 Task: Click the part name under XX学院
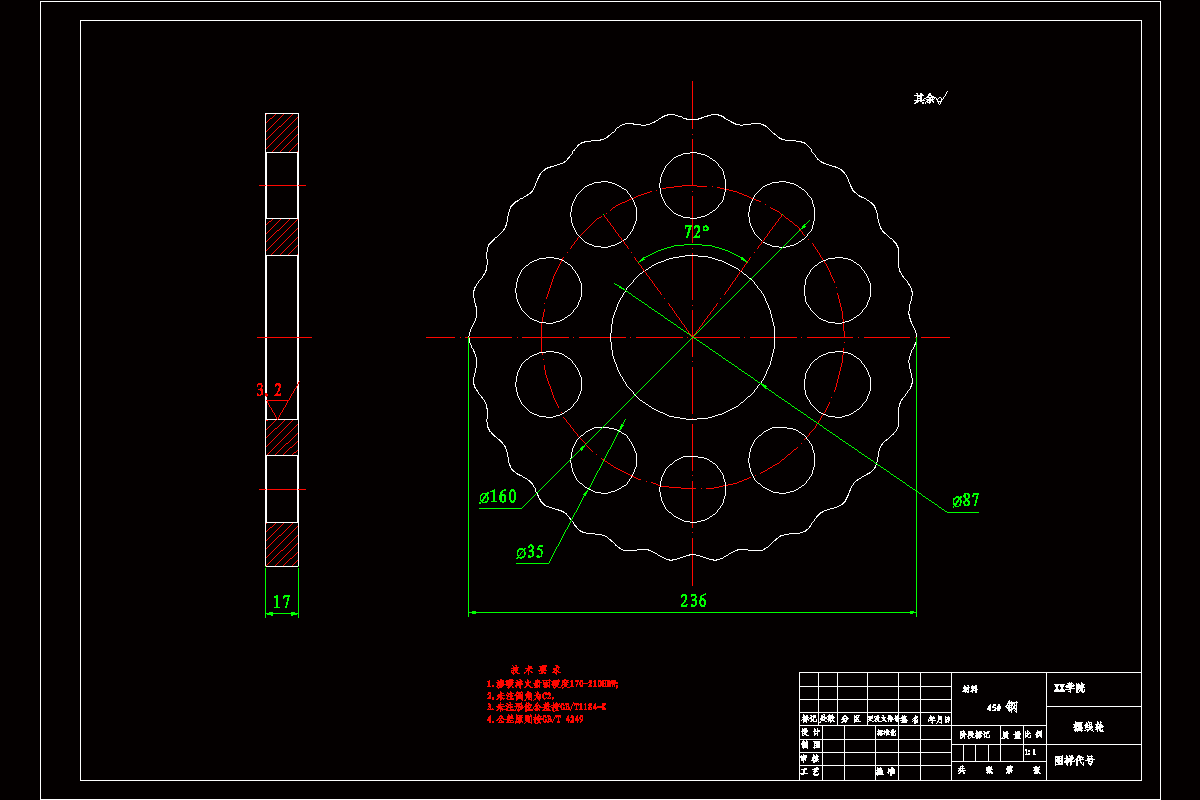pos(1088,727)
